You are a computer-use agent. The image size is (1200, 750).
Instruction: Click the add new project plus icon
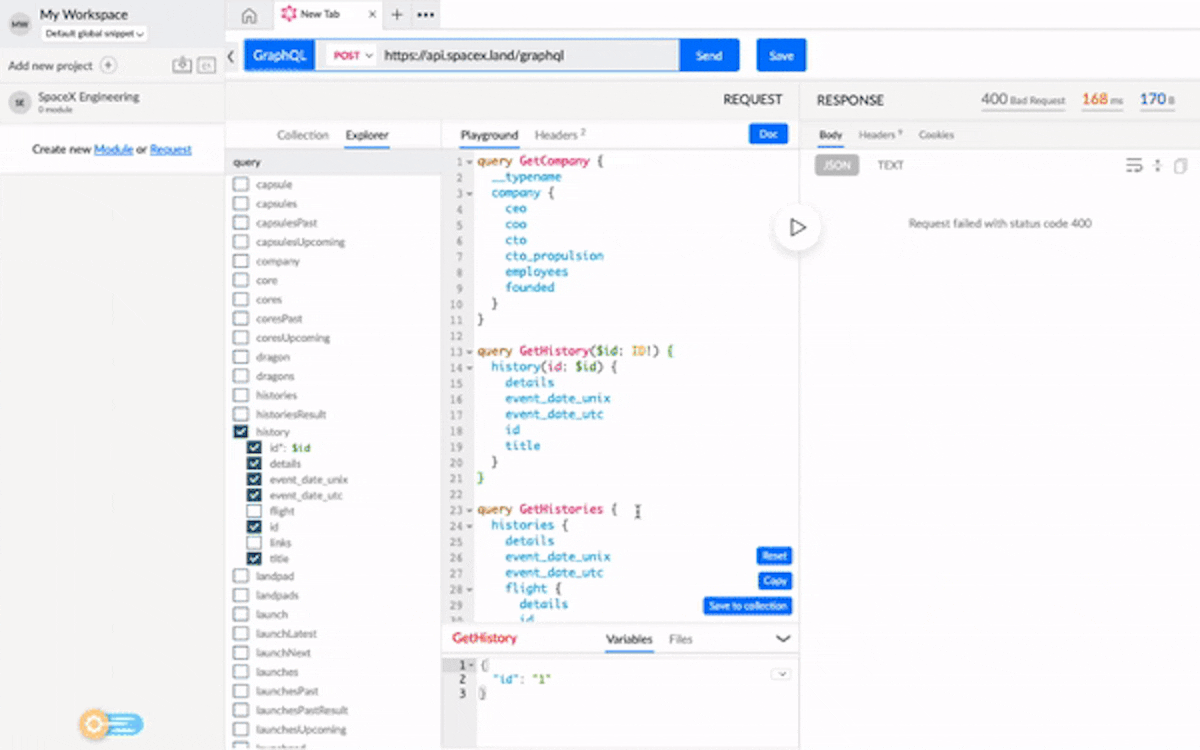pos(109,66)
